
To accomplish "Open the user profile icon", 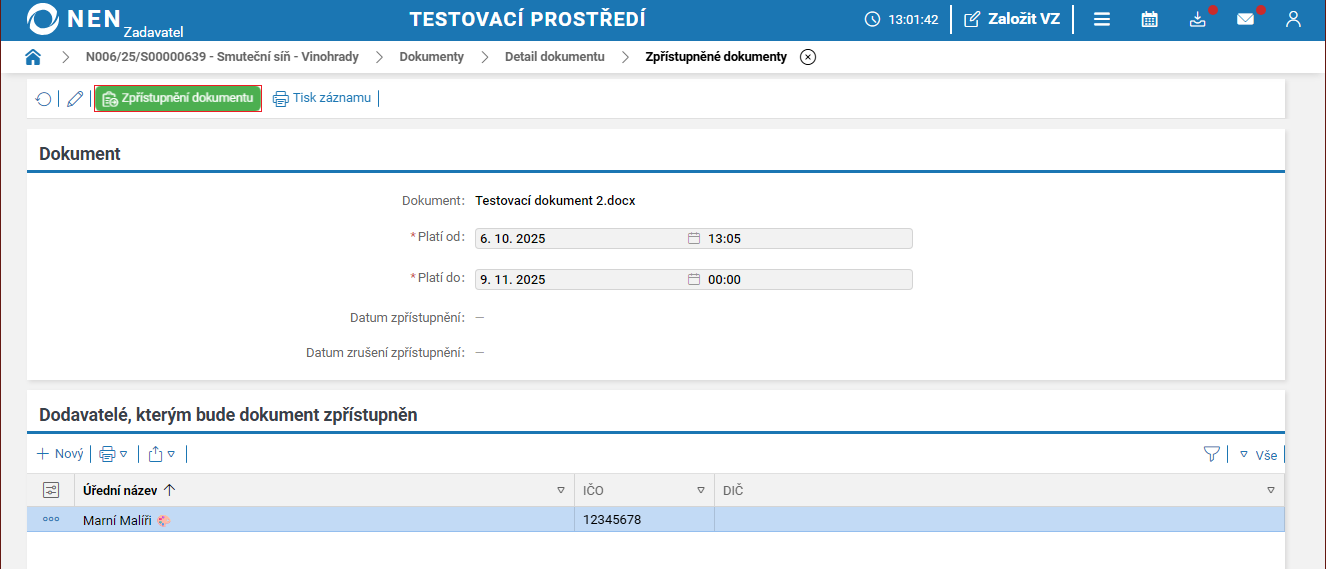I will (x=1293, y=19).
